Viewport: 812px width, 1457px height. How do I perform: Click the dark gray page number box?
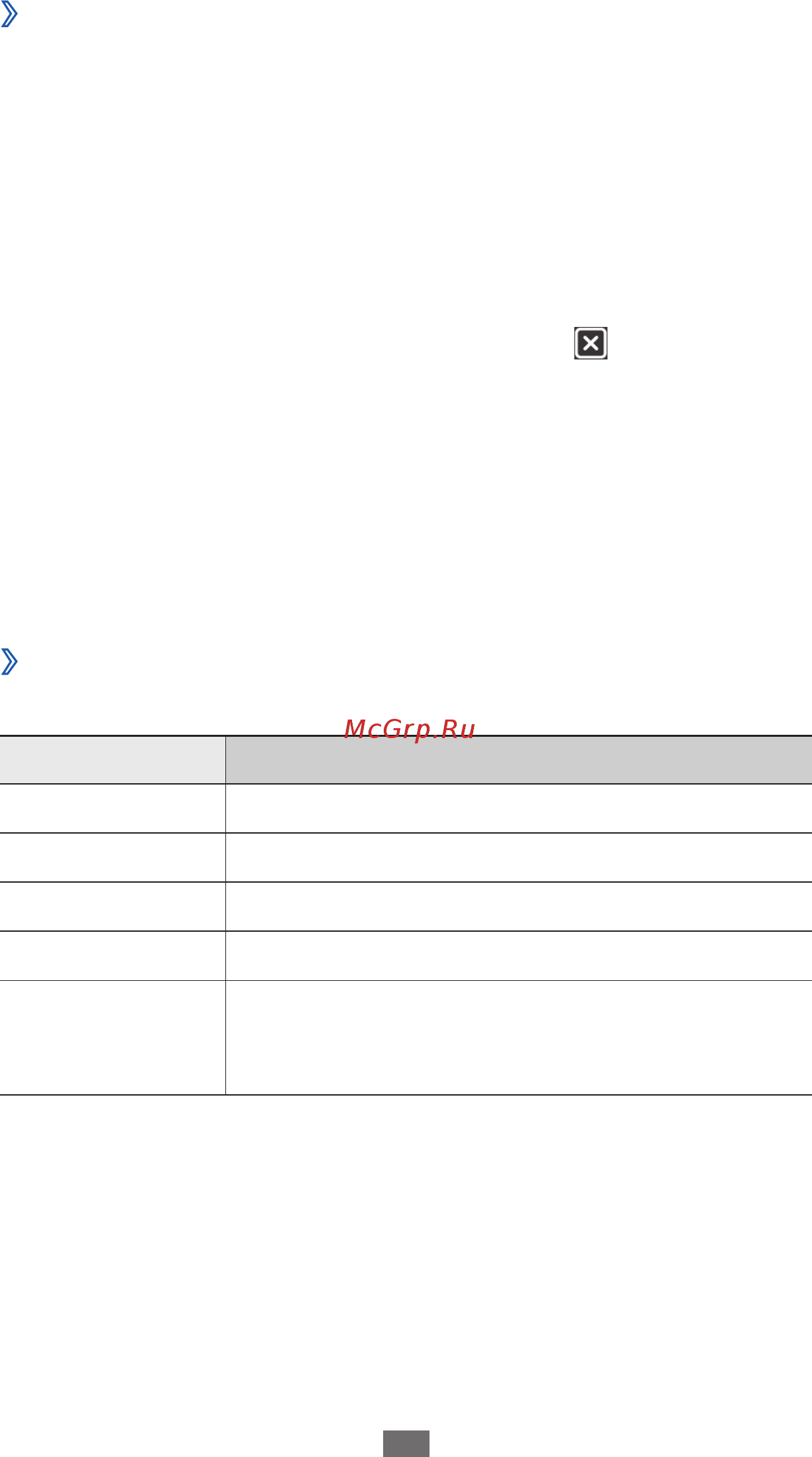[x=406, y=1443]
